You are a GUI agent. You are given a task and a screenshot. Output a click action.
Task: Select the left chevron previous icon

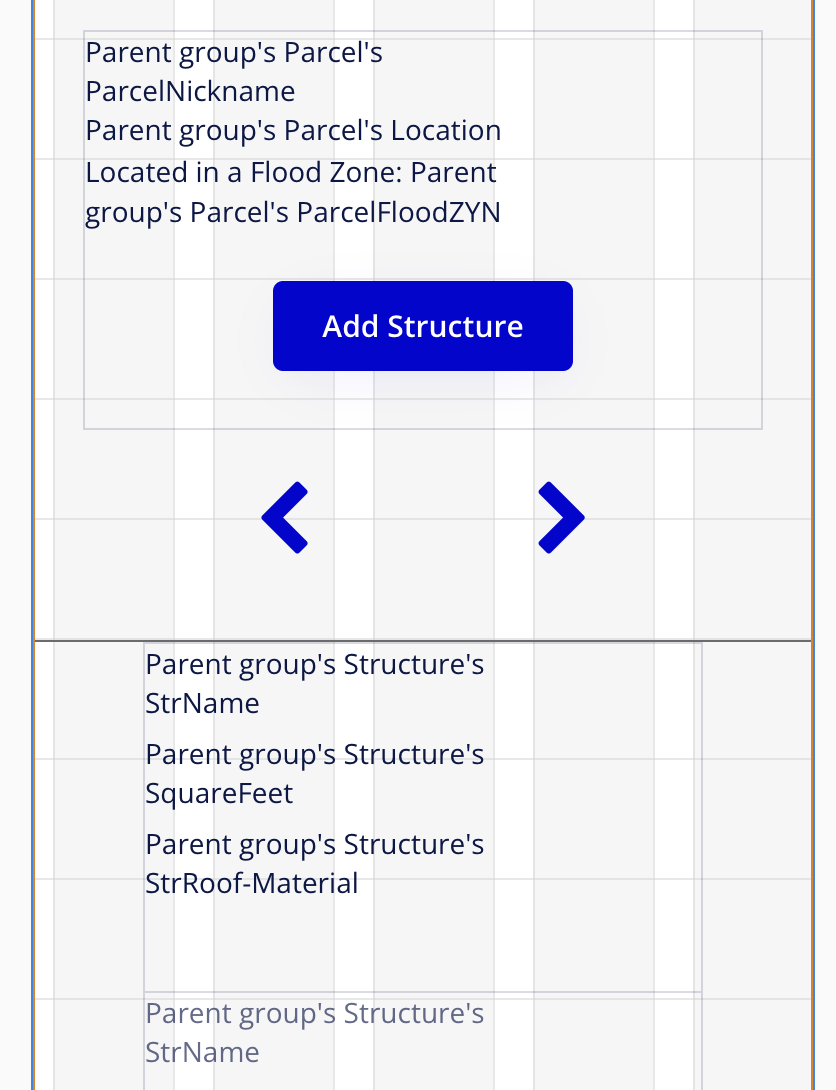[285, 517]
